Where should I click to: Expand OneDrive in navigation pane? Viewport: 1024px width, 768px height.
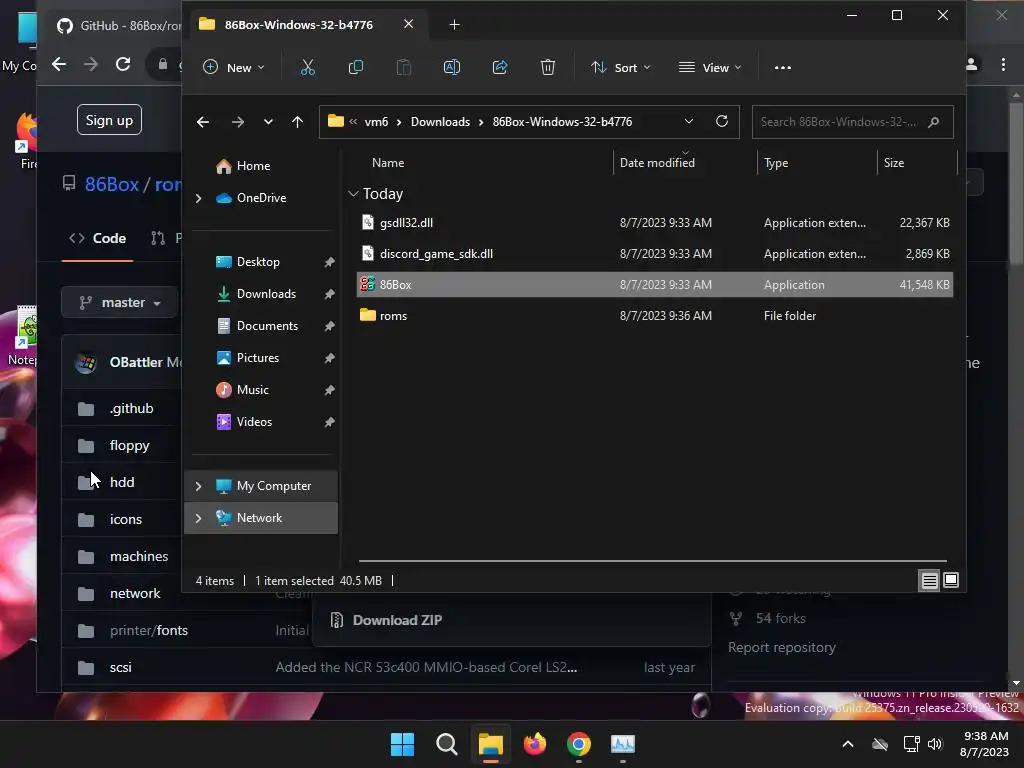click(x=199, y=198)
